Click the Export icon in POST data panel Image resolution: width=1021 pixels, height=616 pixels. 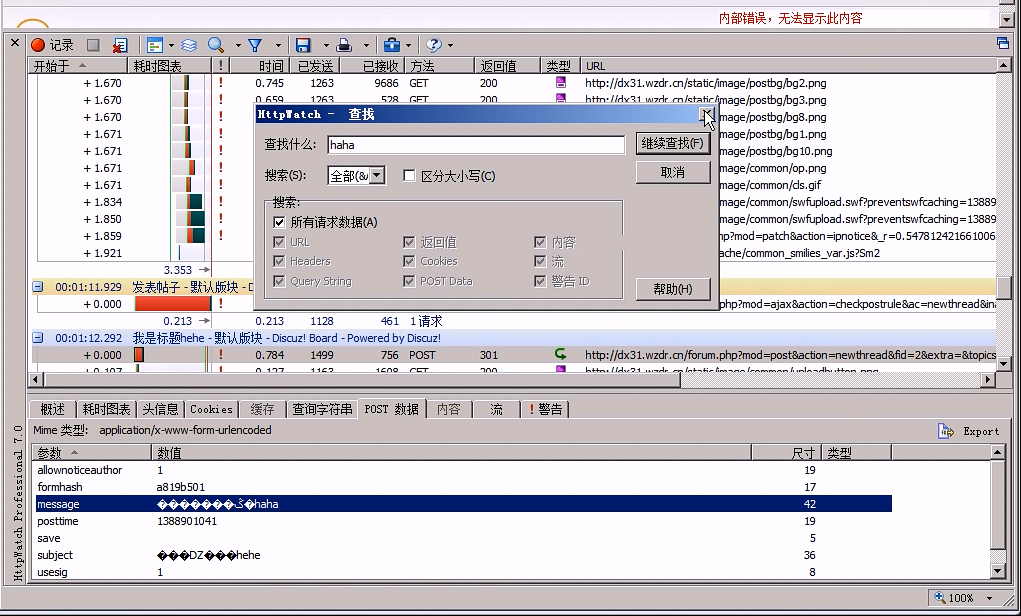click(968, 431)
